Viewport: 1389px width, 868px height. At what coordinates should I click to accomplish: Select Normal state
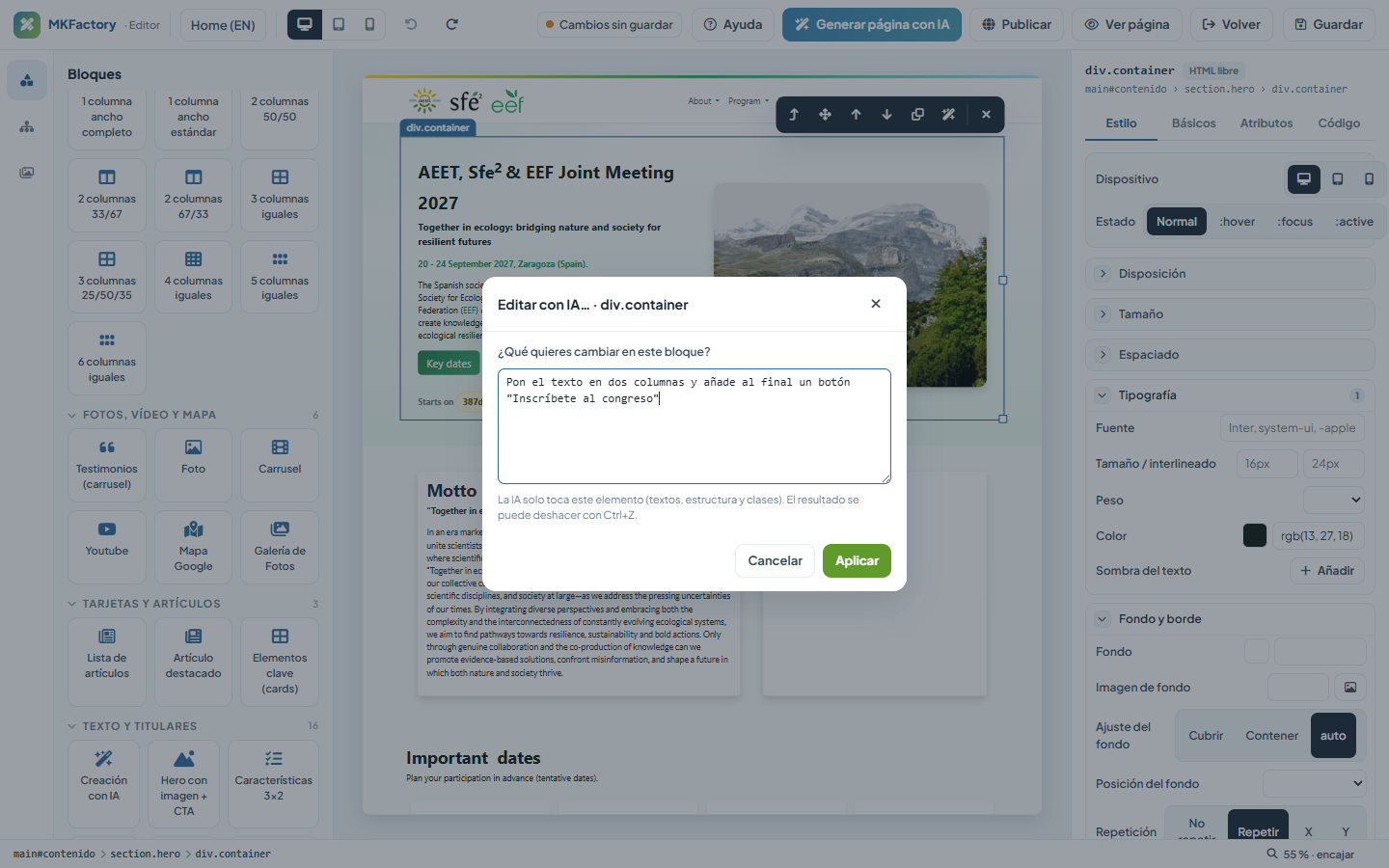[x=1177, y=222]
